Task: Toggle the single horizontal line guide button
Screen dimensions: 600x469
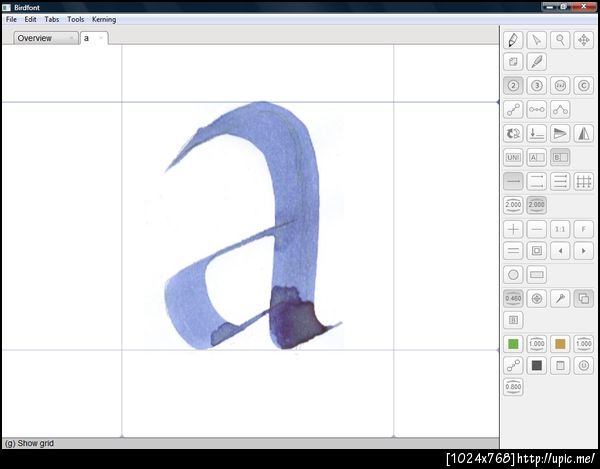Action: coord(513,181)
